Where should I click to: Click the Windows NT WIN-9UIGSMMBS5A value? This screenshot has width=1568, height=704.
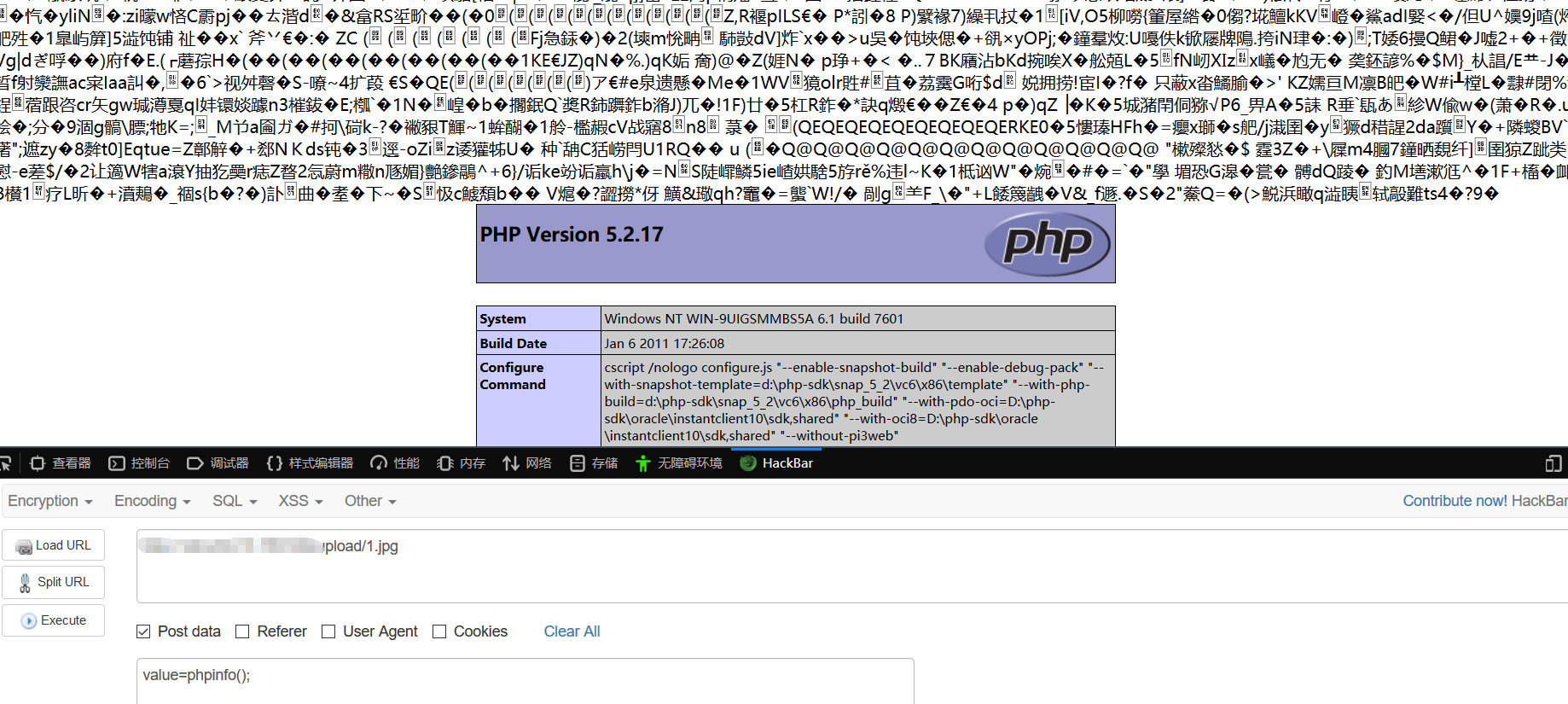click(754, 319)
